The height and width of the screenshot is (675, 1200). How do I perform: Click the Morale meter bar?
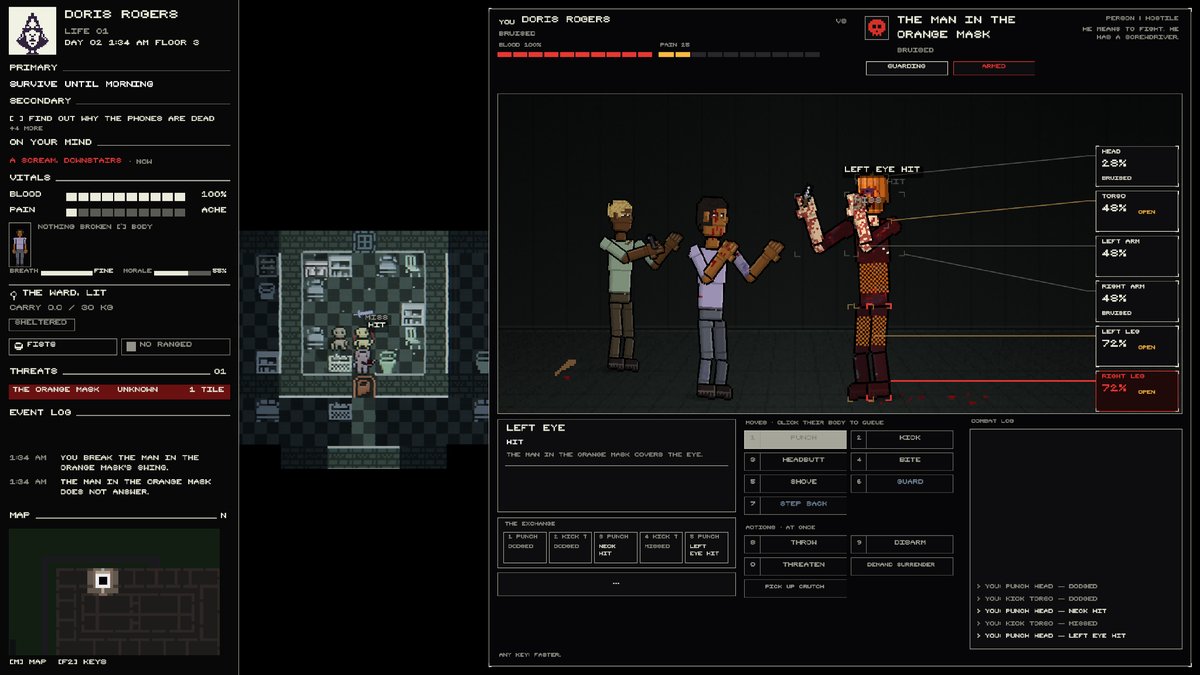tap(181, 272)
